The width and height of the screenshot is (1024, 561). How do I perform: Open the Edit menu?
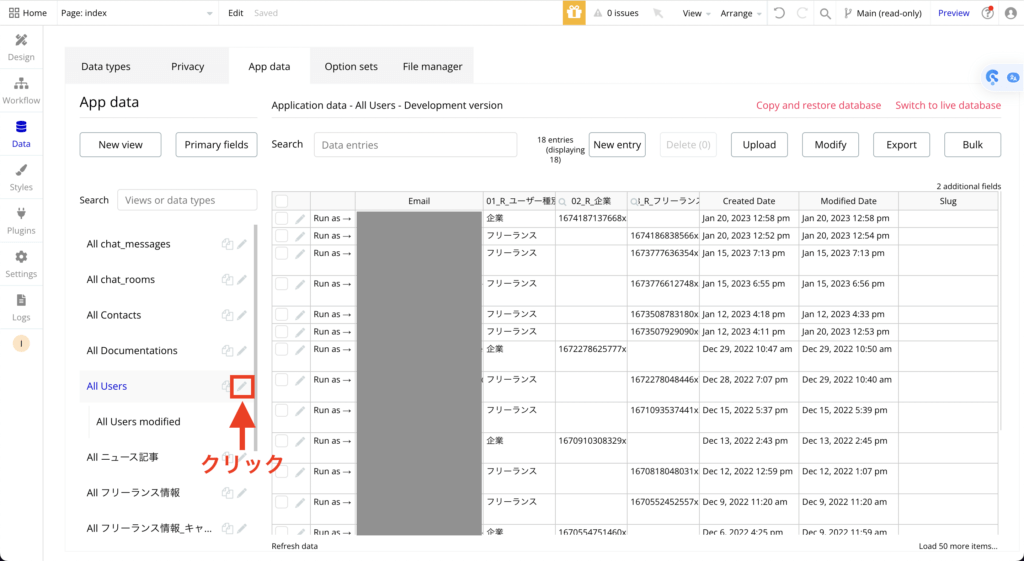pos(236,13)
